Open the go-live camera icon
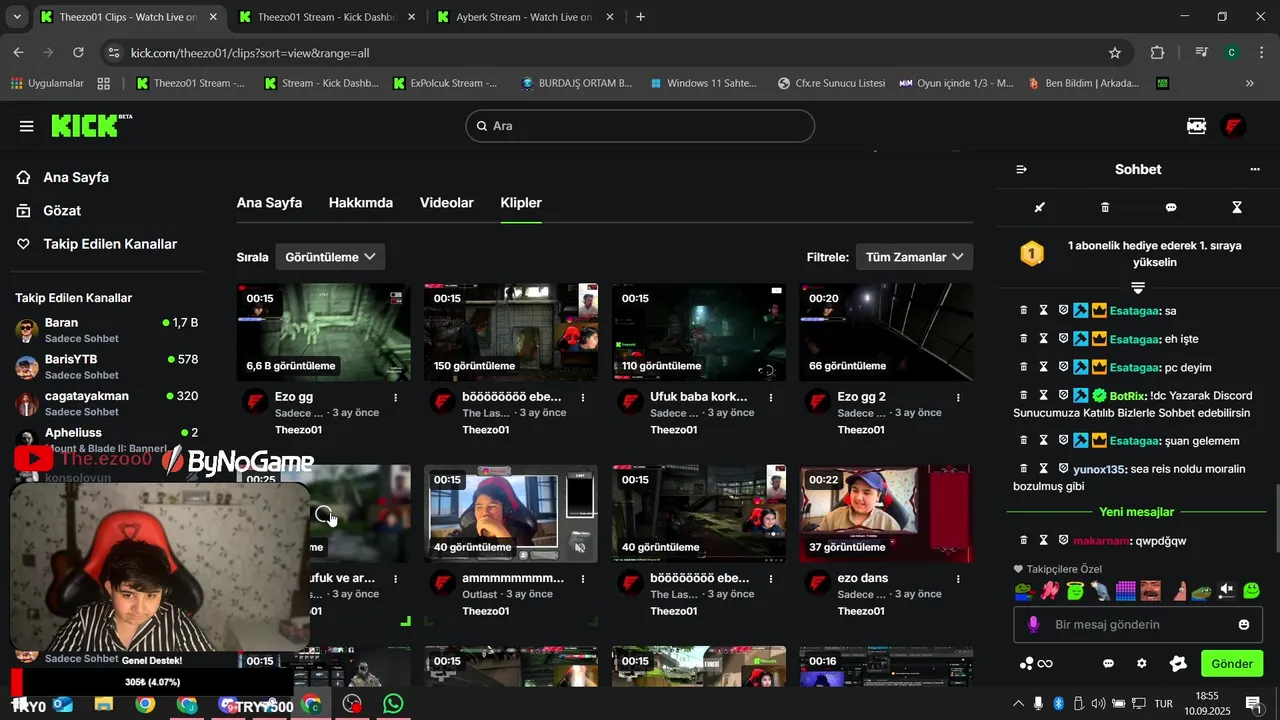The width and height of the screenshot is (1280, 720). pos(1196,126)
